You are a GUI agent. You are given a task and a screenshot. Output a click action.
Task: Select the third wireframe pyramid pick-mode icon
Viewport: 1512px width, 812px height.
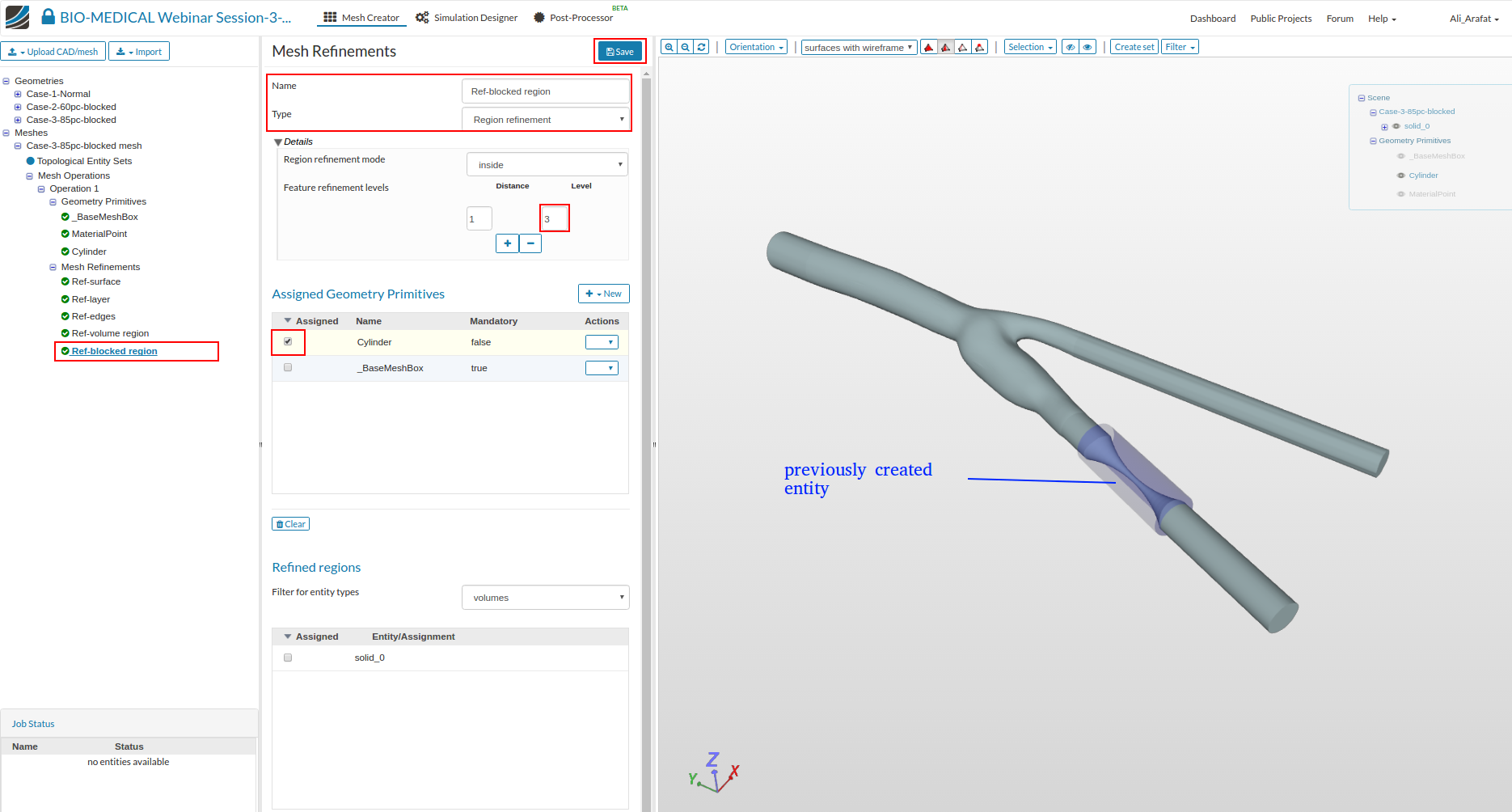(x=963, y=47)
